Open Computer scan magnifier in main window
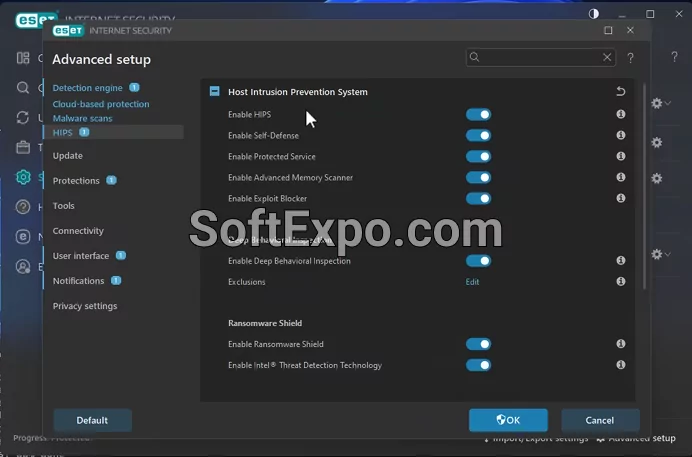The width and height of the screenshot is (692, 457). [x=23, y=88]
